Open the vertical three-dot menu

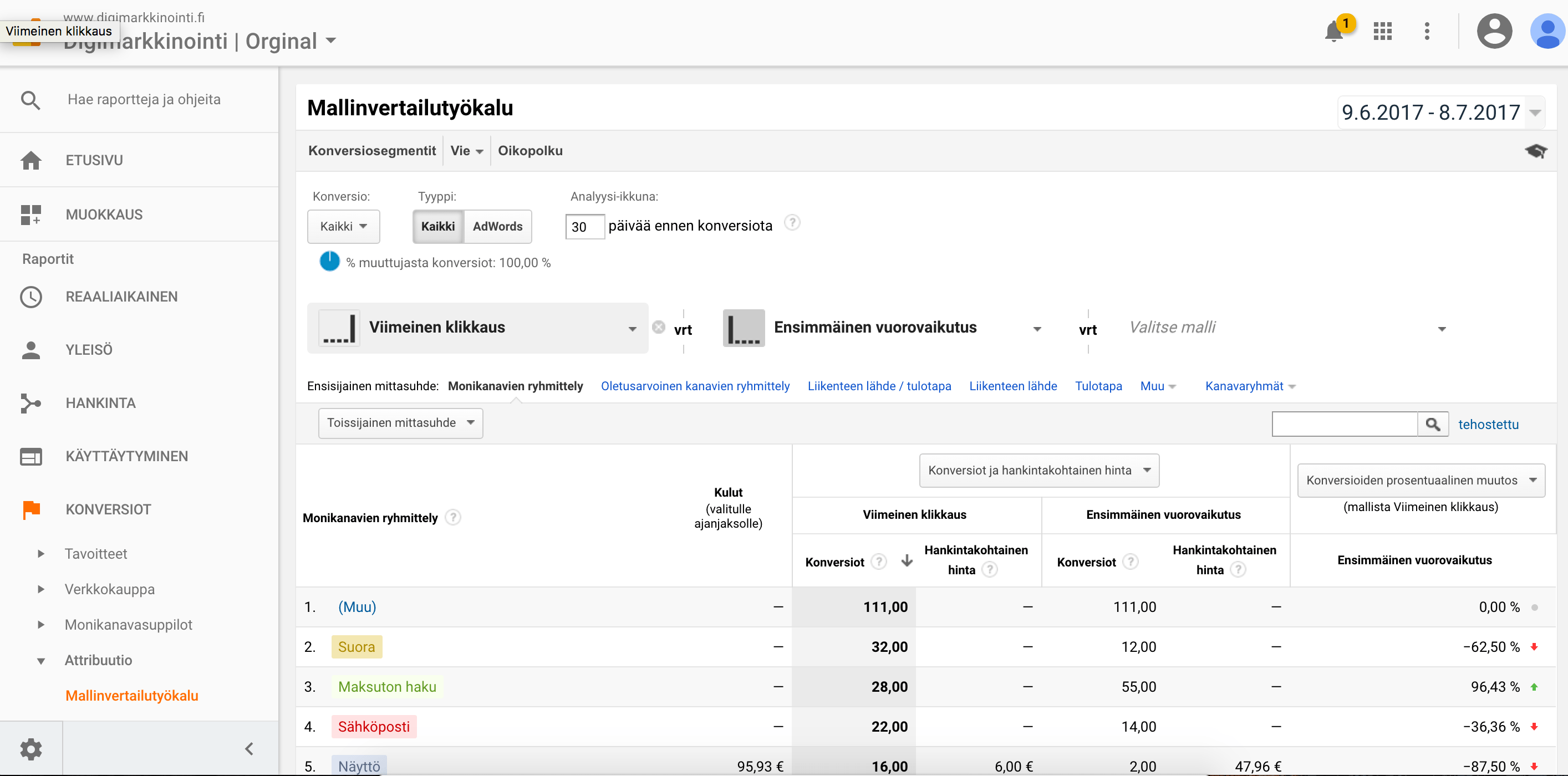pyautogui.click(x=1427, y=31)
